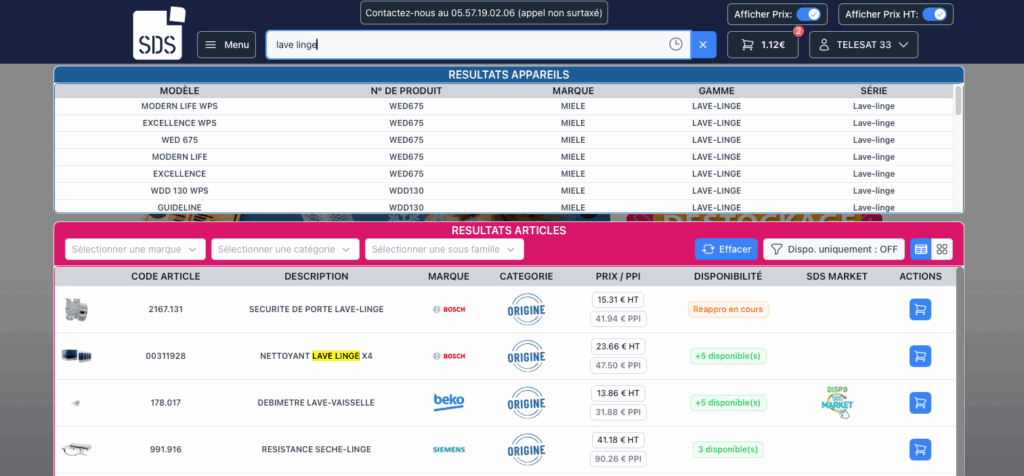Select the WDD 130 WPS model row
The height and width of the screenshot is (476, 1024).
(504, 191)
